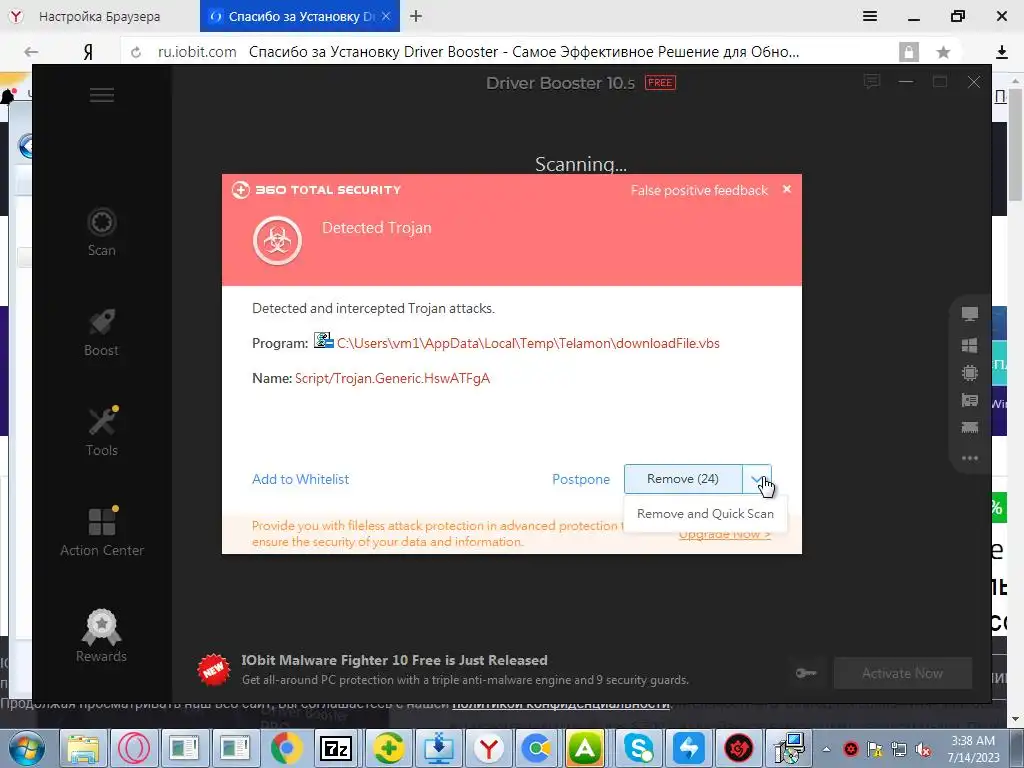1024x768 pixels.
Task: Click IObit Malware Fighter 10 Free banner title
Action: (394, 660)
